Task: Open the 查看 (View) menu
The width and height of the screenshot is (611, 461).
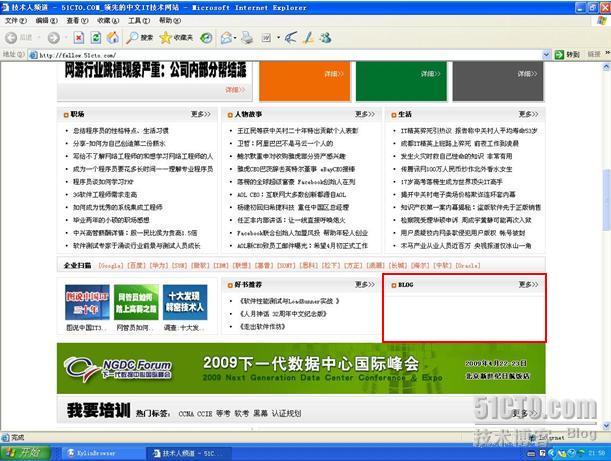Action: tap(77, 20)
